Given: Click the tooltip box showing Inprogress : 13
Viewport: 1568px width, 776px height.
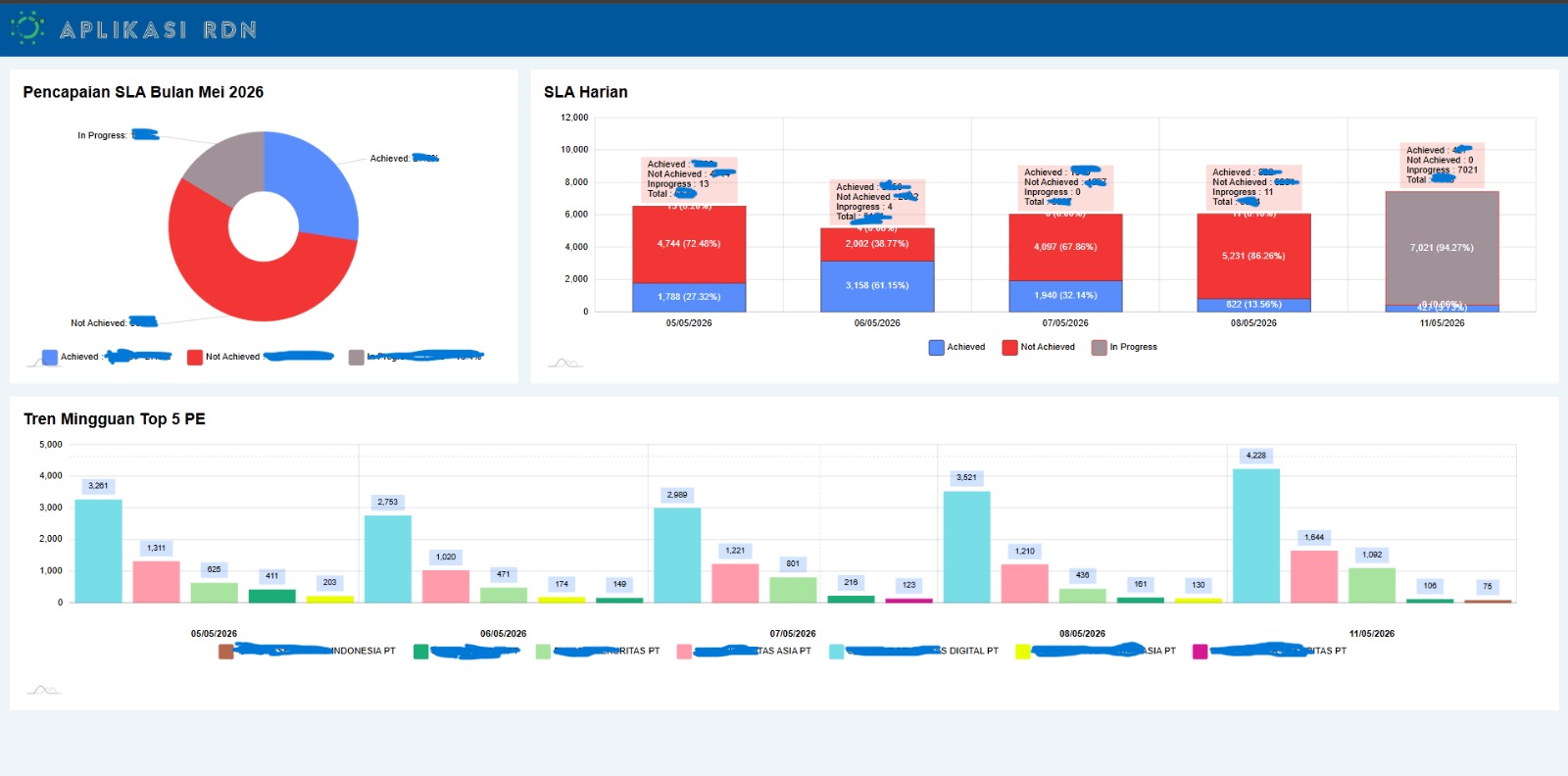Looking at the screenshot, I should pyautogui.click(x=690, y=179).
